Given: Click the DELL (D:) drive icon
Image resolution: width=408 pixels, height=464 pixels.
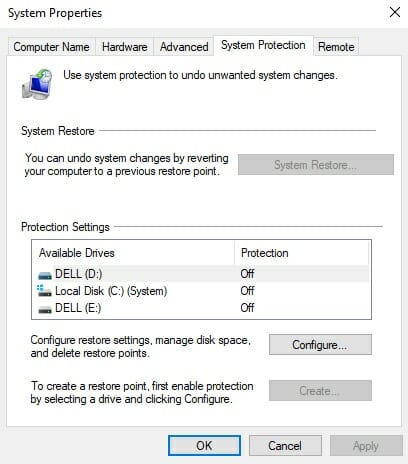Looking at the screenshot, I should (45, 275).
